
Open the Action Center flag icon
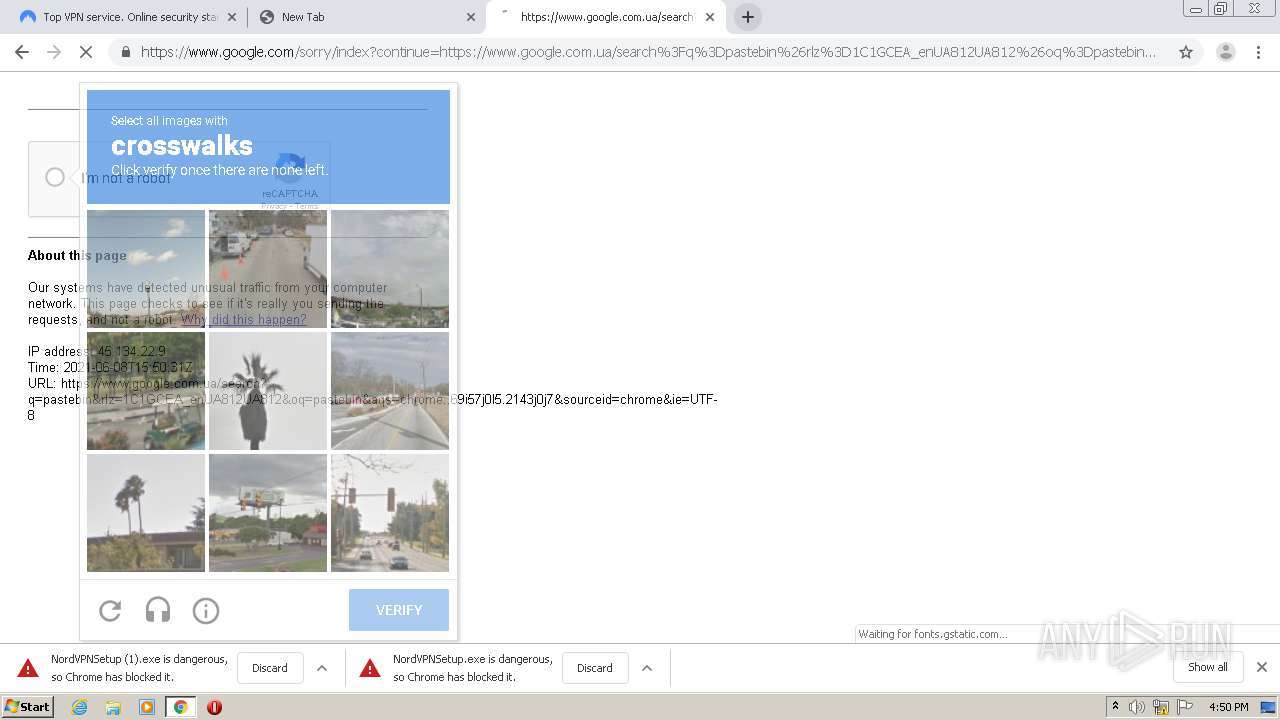[1185, 707]
